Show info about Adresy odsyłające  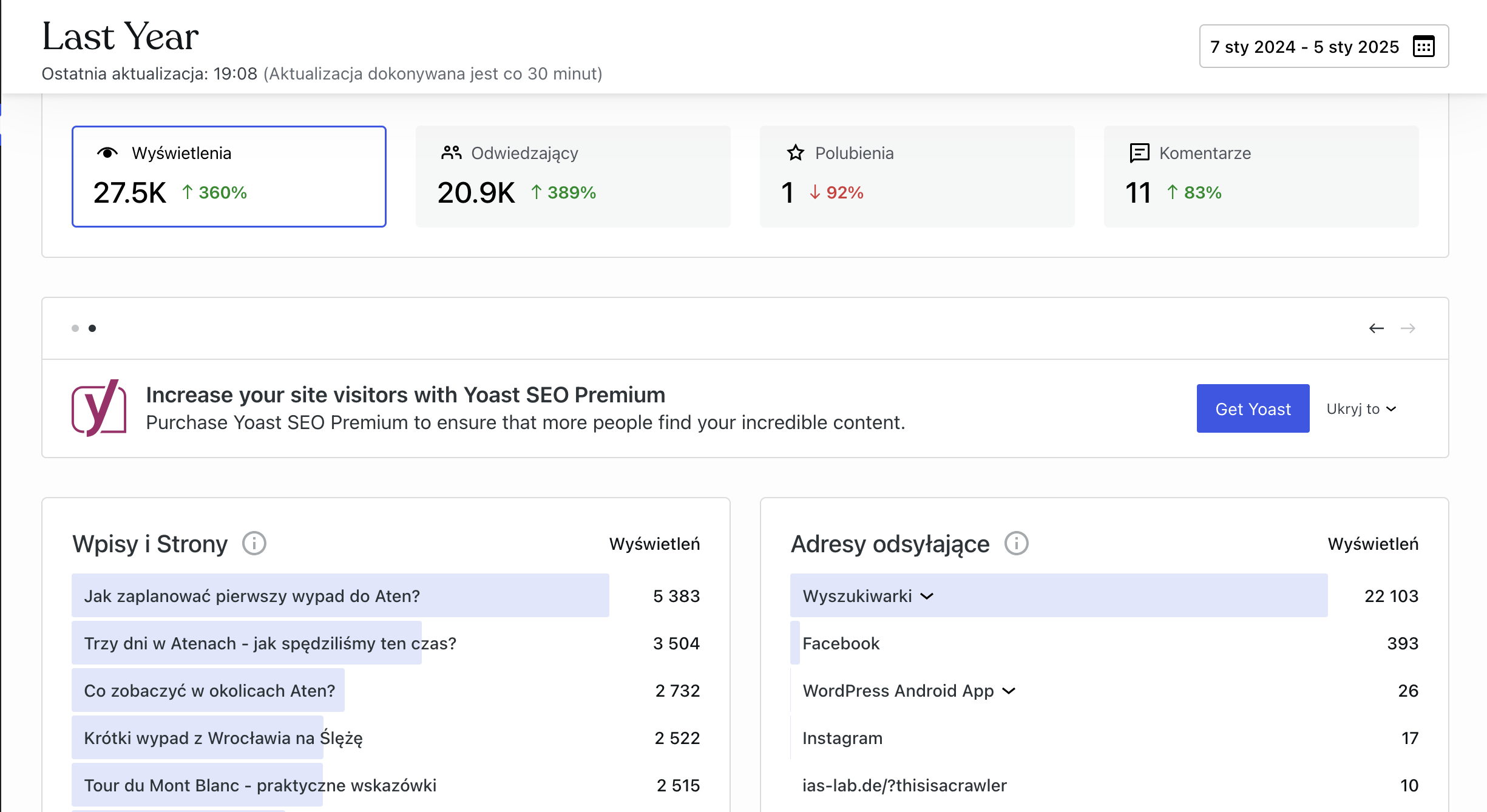coord(1017,543)
